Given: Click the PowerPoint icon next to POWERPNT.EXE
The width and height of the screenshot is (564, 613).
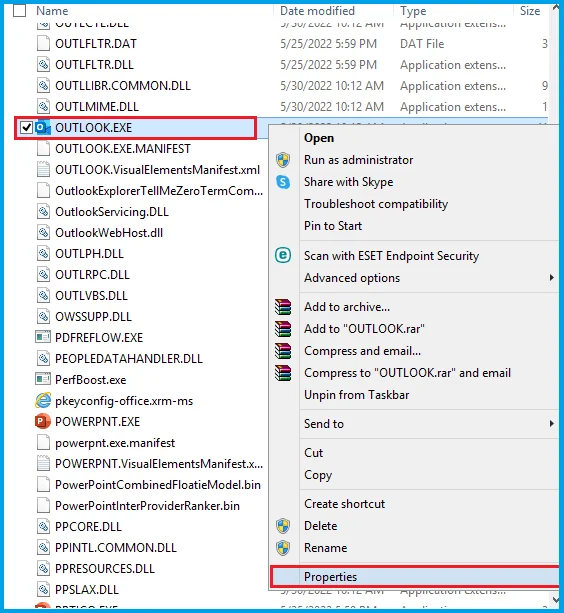Looking at the screenshot, I should pos(43,421).
